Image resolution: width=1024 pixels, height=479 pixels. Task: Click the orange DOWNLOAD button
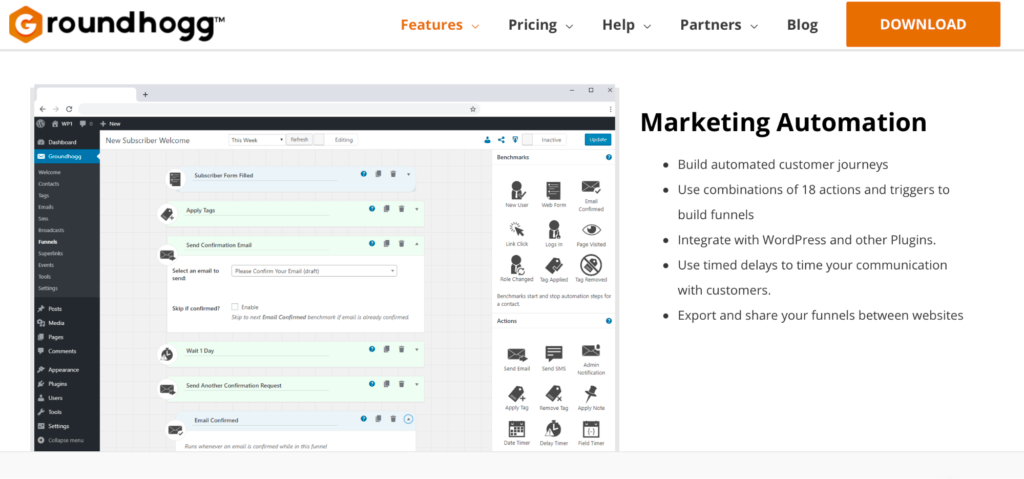pos(923,24)
